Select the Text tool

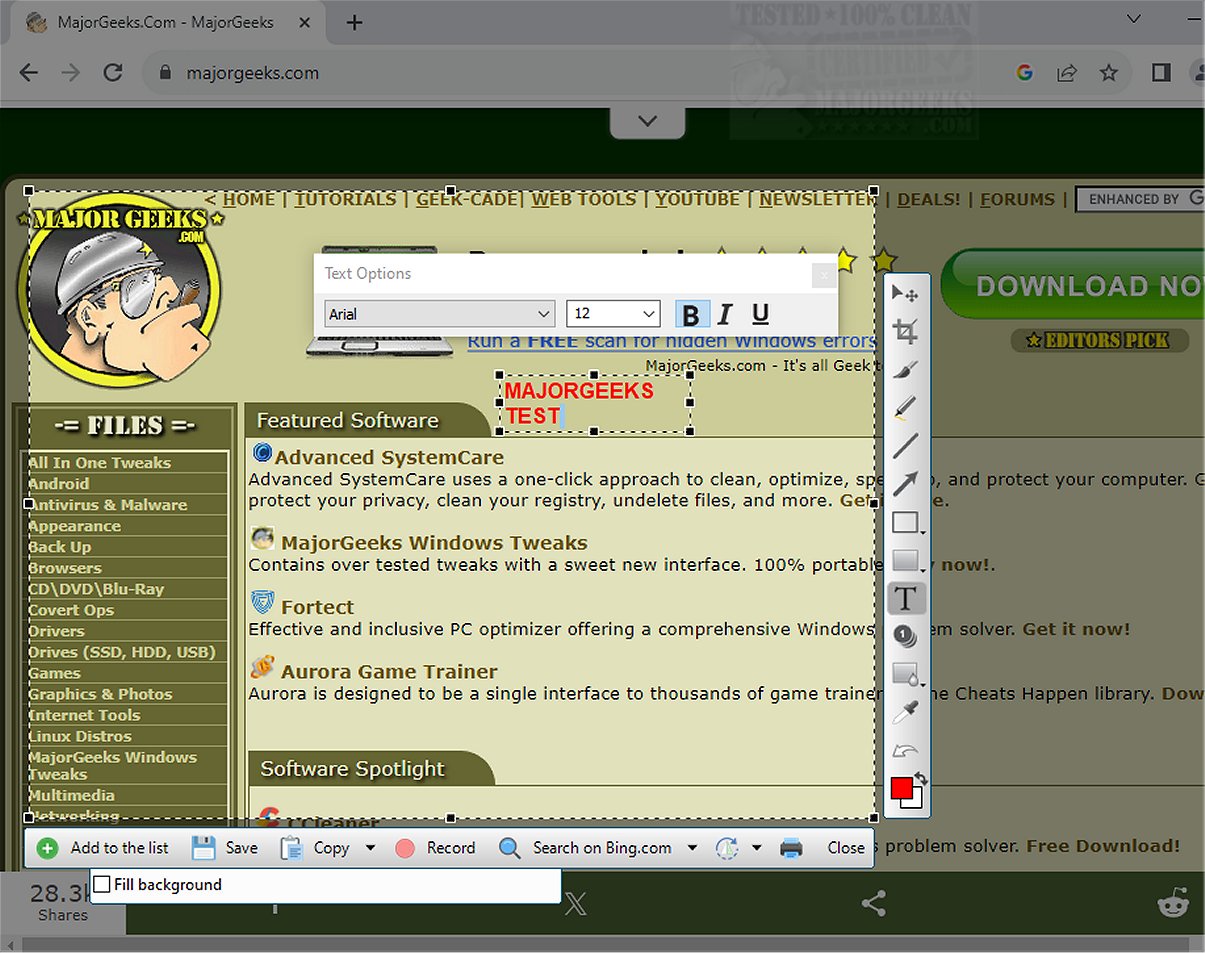tap(906, 598)
